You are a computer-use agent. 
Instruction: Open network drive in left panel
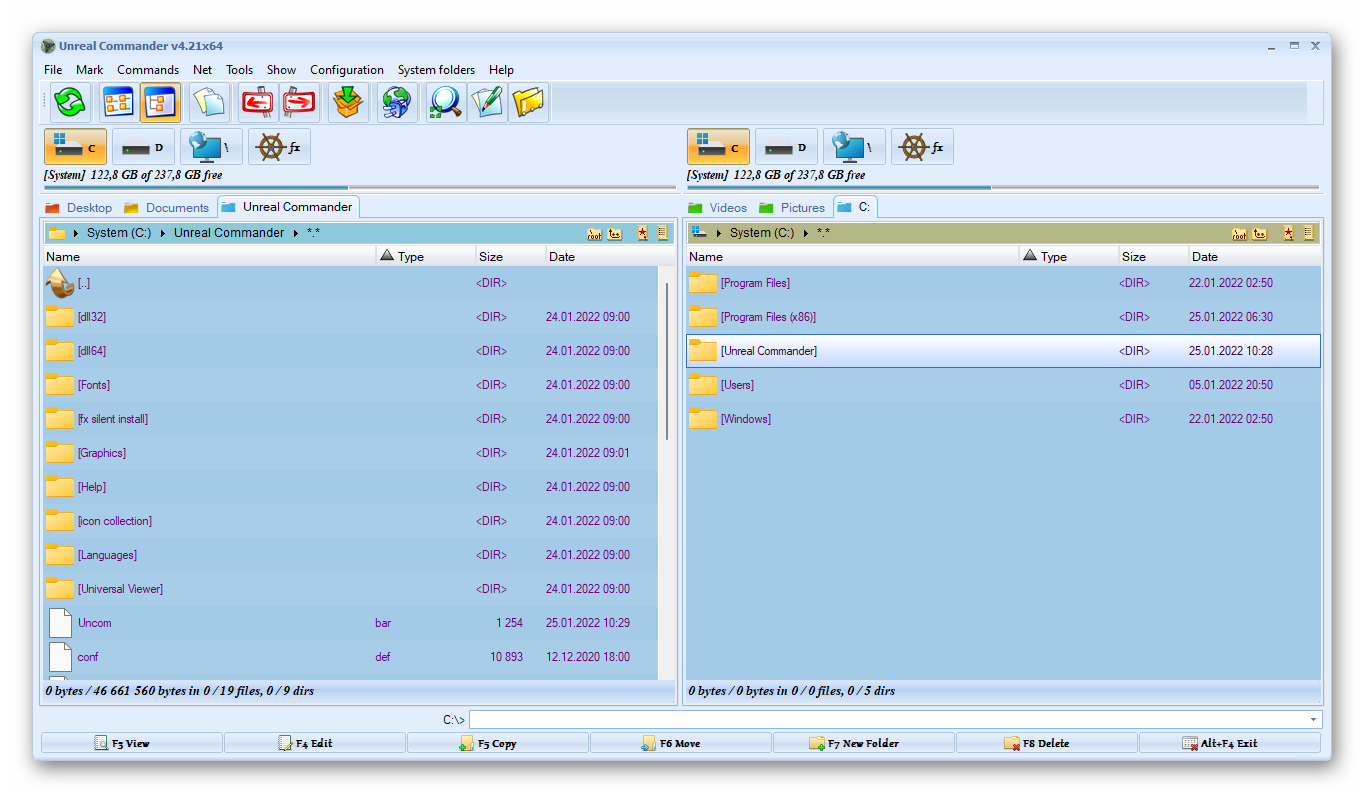coord(211,147)
